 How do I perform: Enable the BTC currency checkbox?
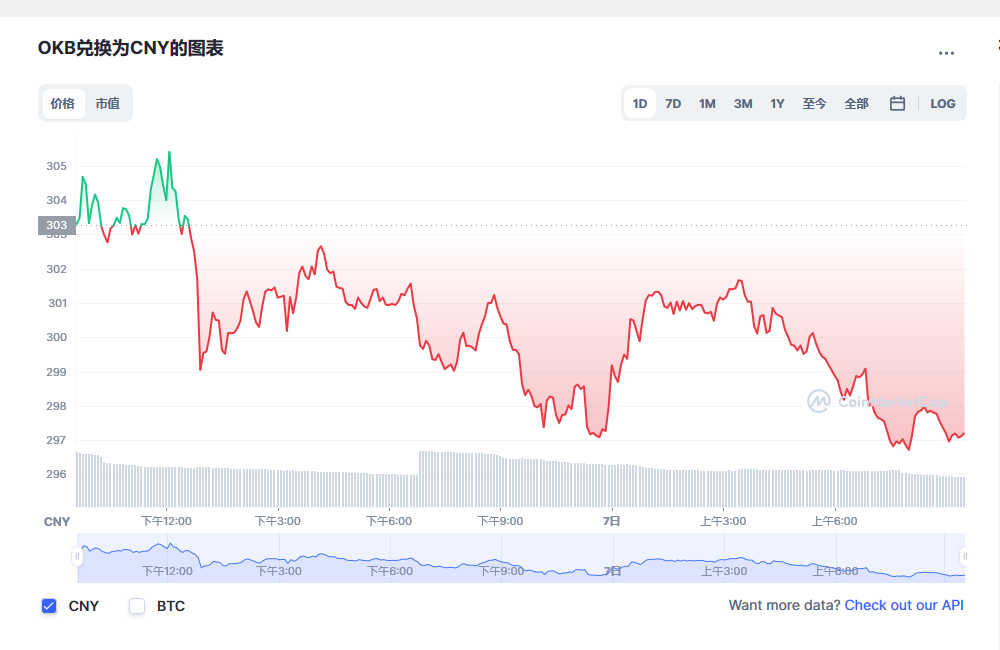click(137, 606)
